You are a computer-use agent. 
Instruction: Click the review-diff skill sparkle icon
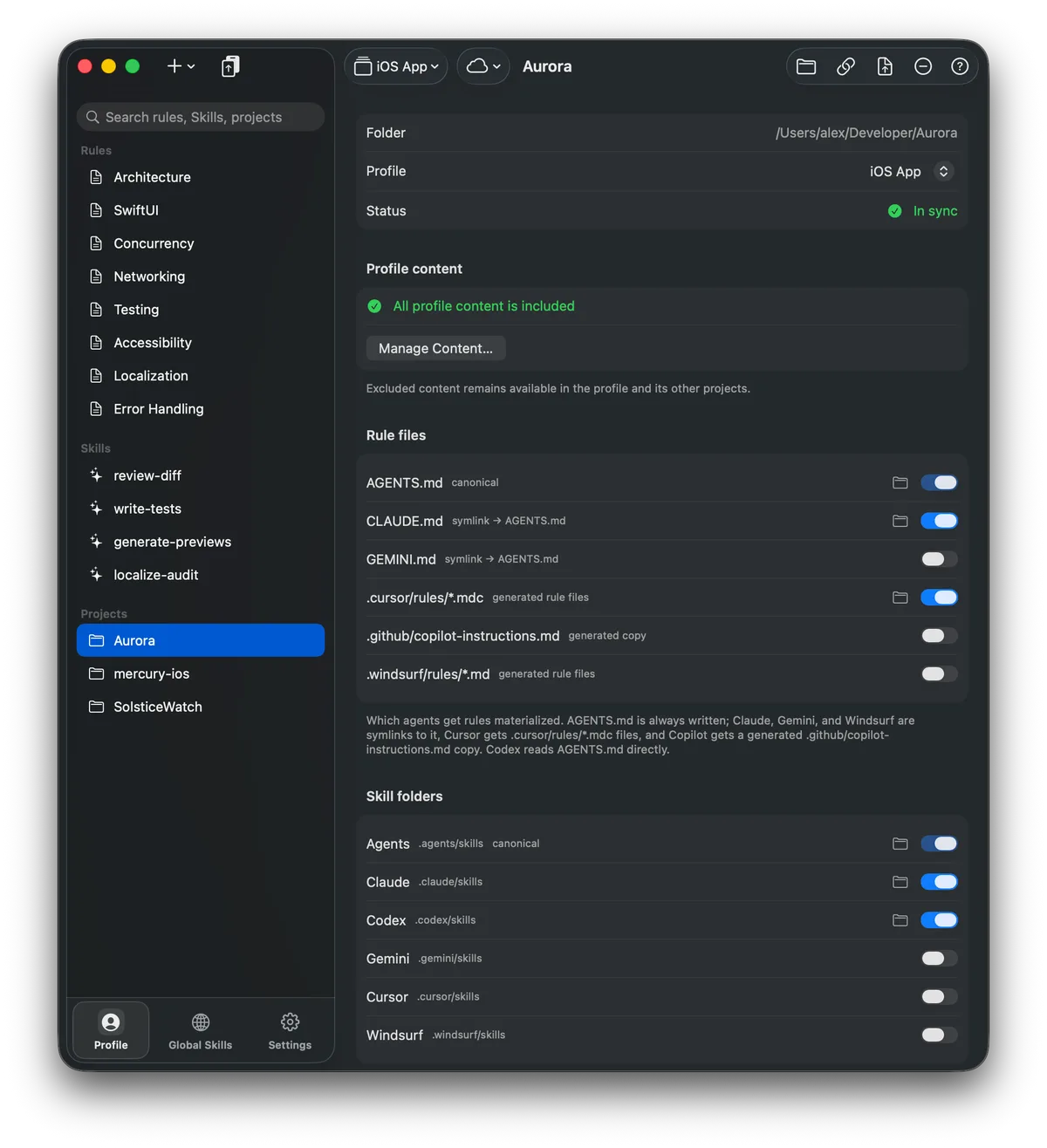(96, 475)
